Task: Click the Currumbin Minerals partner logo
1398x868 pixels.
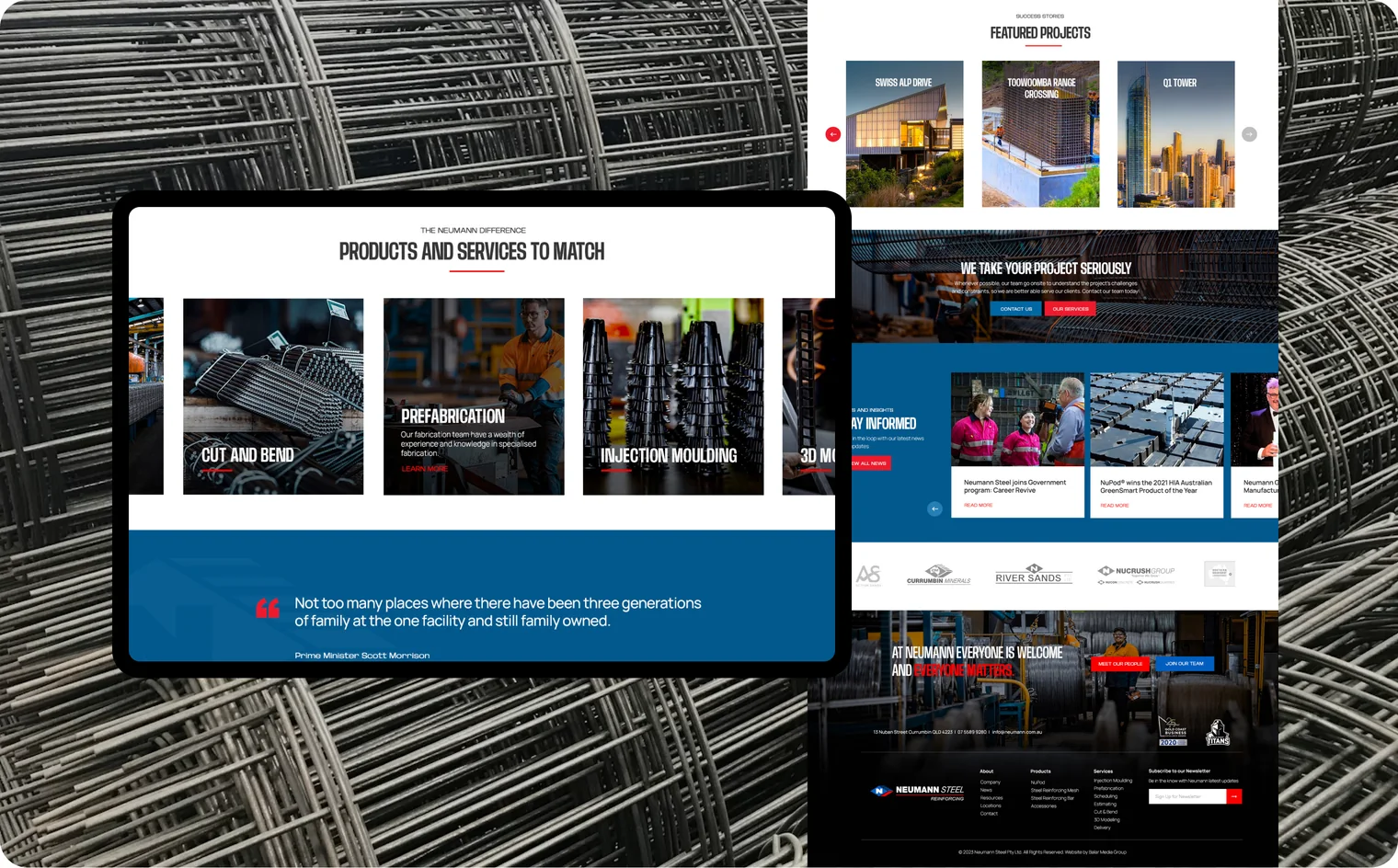Action: [x=938, y=575]
